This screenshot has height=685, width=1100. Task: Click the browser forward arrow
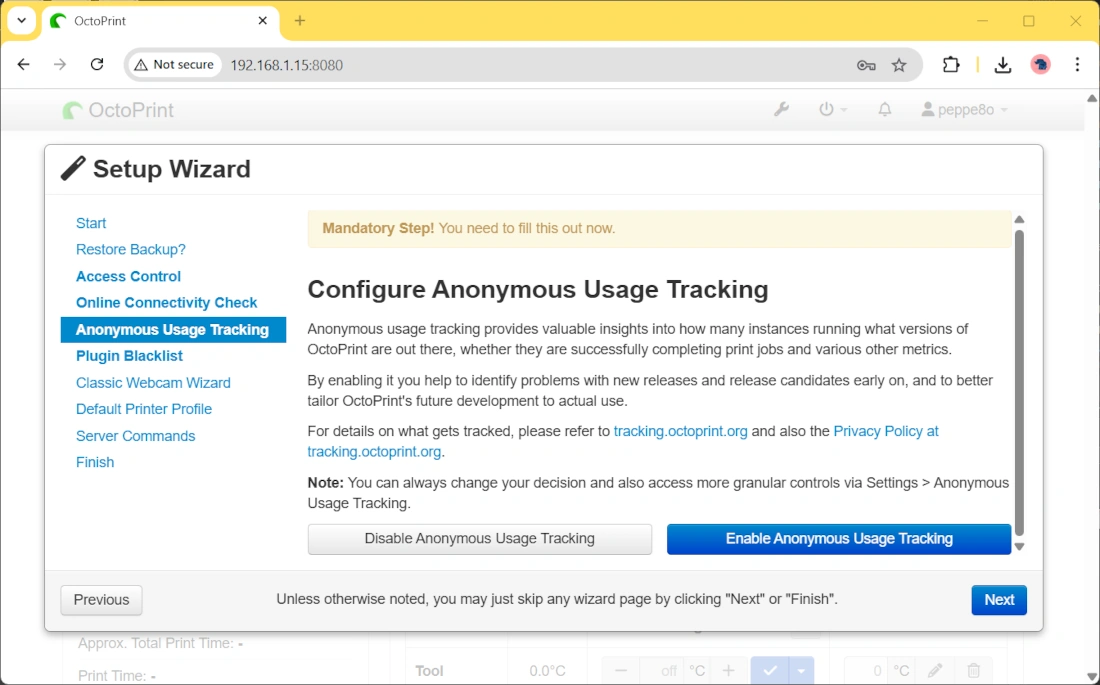(60, 65)
